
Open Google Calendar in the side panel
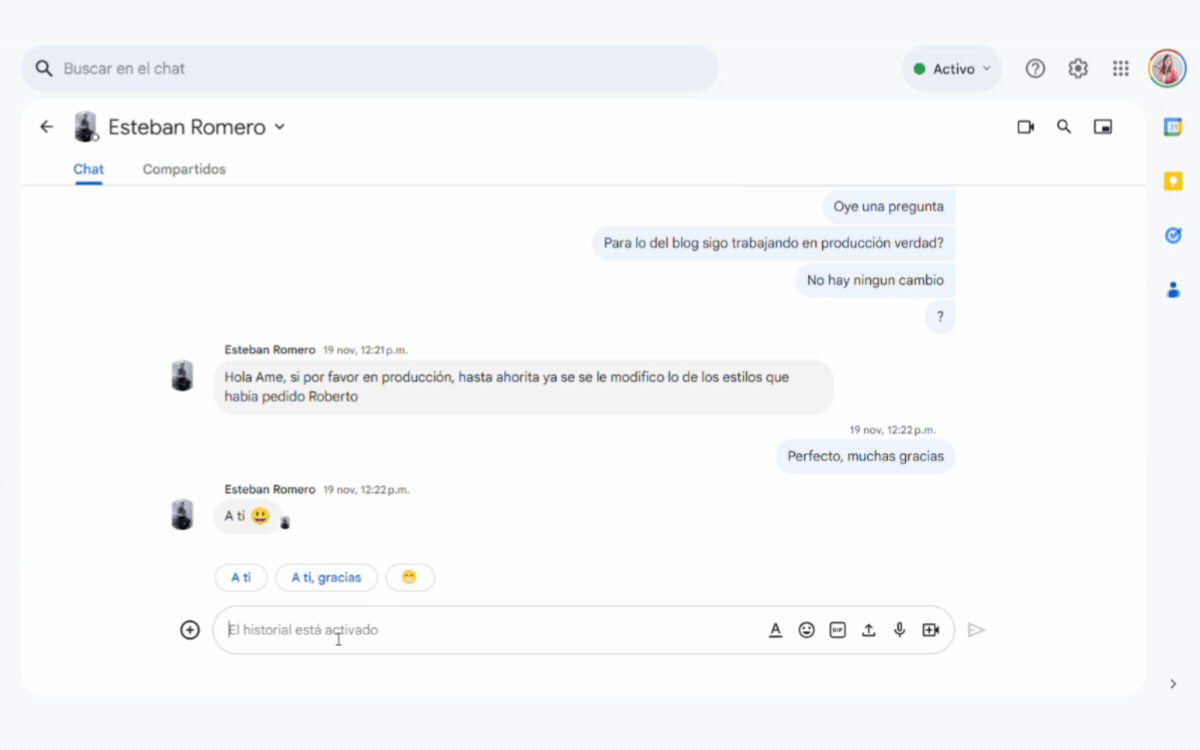pos(1173,127)
